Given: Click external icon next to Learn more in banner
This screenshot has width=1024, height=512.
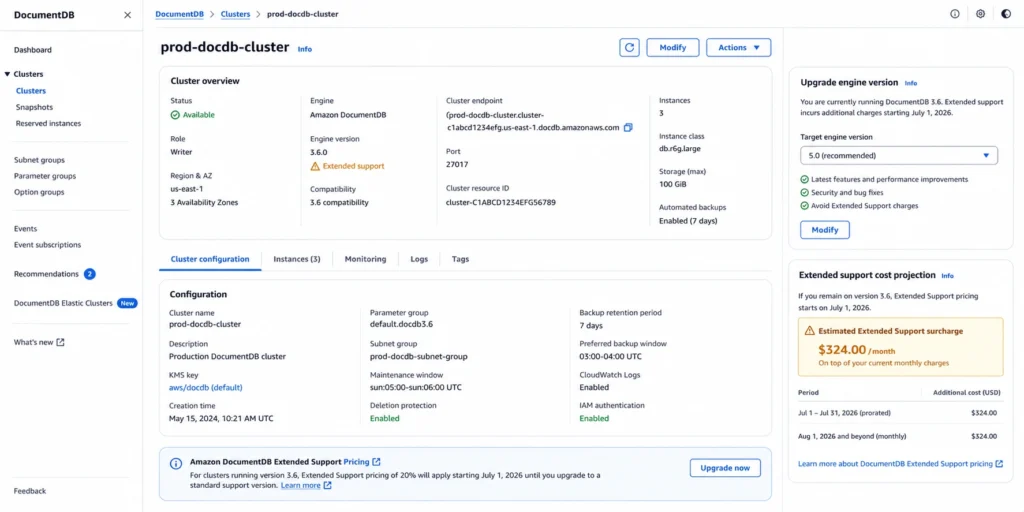Looking at the screenshot, I should tap(328, 486).
